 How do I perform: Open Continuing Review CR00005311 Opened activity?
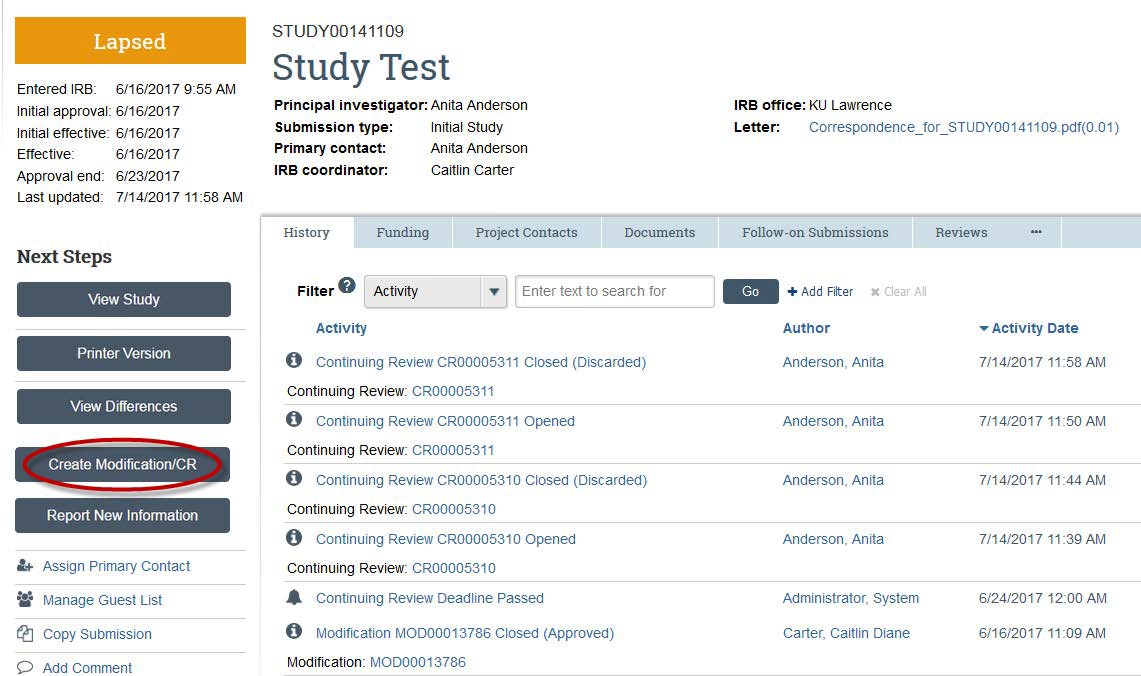coord(445,421)
